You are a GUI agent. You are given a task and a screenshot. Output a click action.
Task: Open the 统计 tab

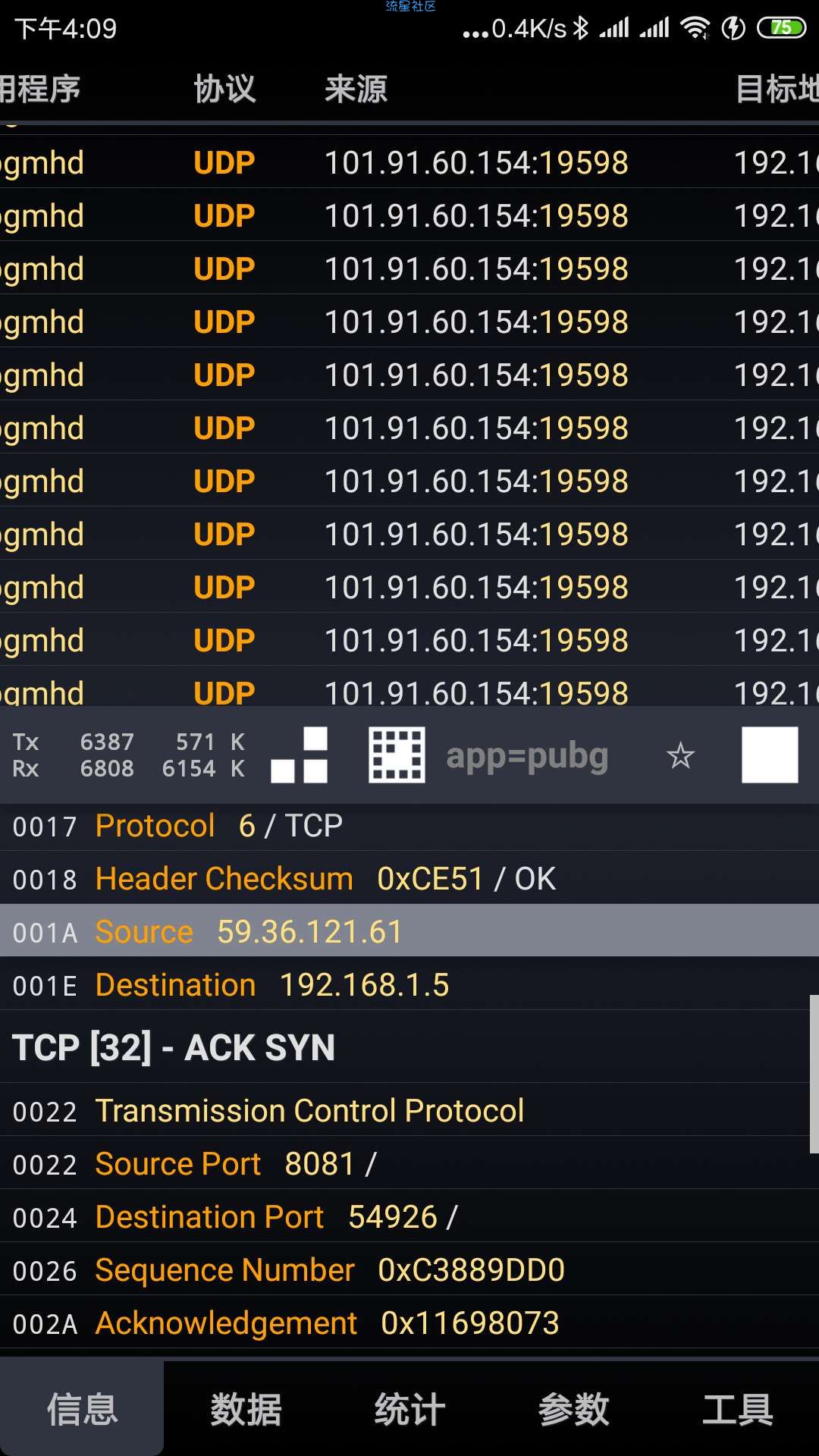(409, 1409)
